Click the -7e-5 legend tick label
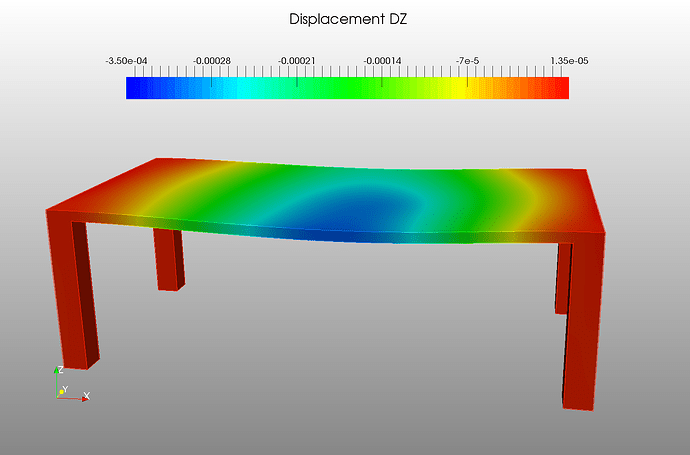 point(467,61)
